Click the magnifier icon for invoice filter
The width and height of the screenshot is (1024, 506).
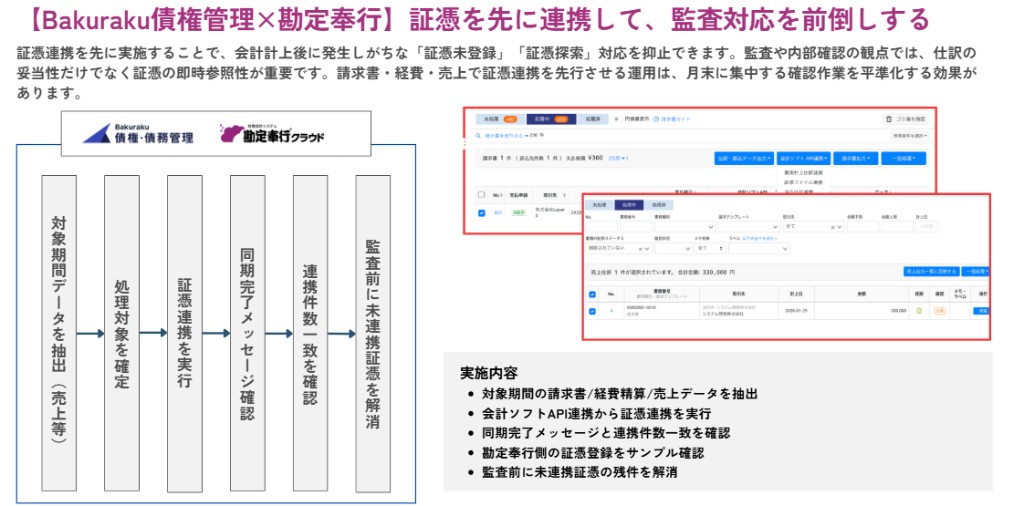(478, 136)
